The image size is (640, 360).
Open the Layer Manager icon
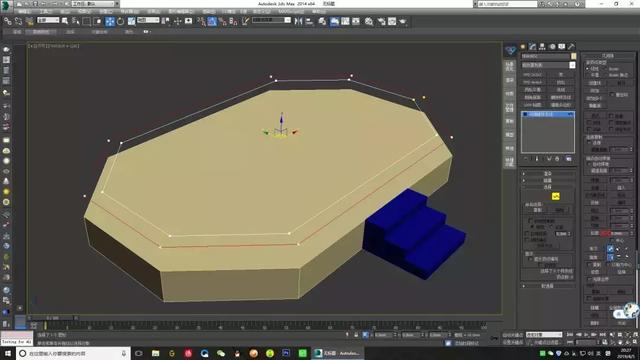pyautogui.click(x=322, y=21)
